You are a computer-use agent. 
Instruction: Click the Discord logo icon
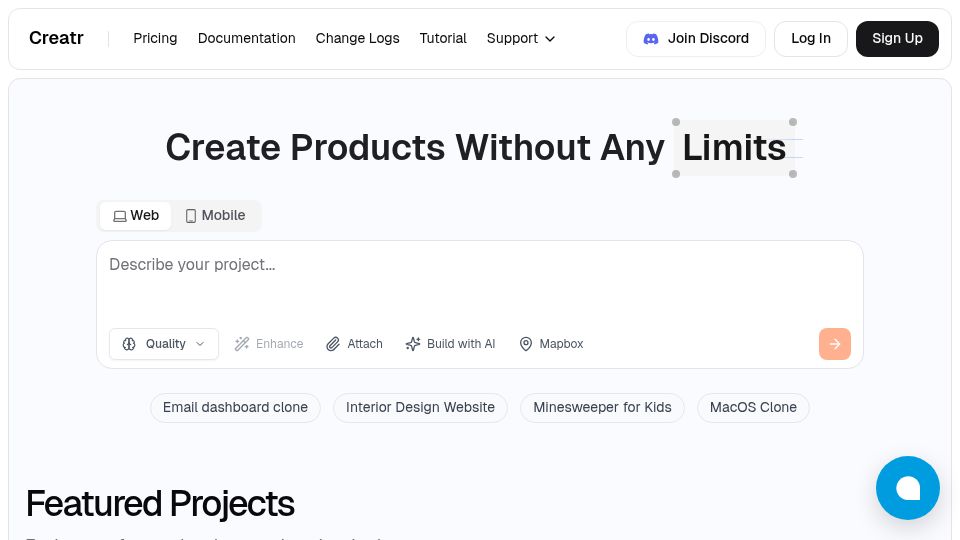651,39
